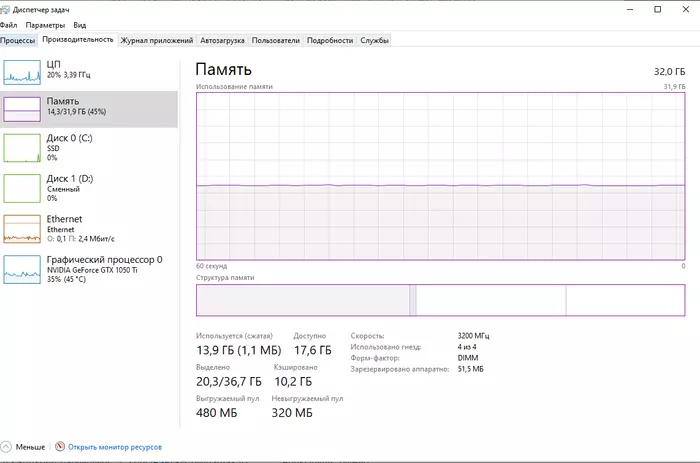Open the Файл menu
The height and width of the screenshot is (463, 700).
[9, 24]
